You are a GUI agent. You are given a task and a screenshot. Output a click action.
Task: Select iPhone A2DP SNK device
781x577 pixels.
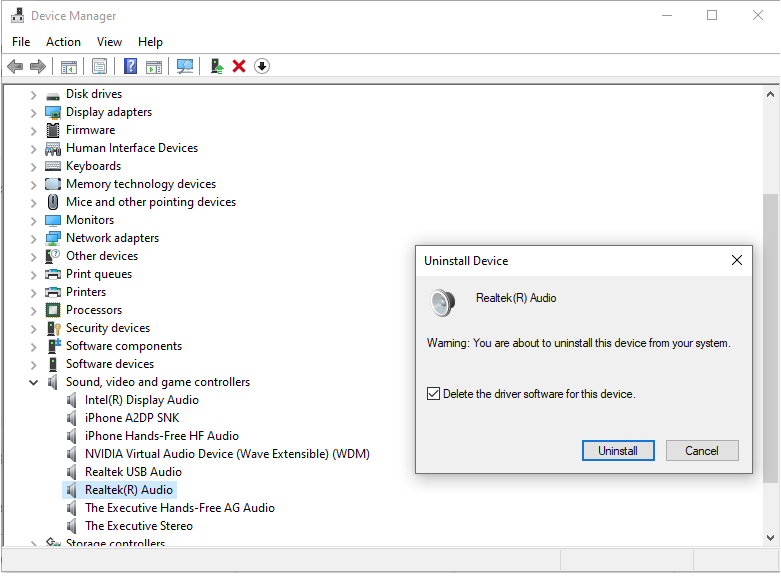132,418
